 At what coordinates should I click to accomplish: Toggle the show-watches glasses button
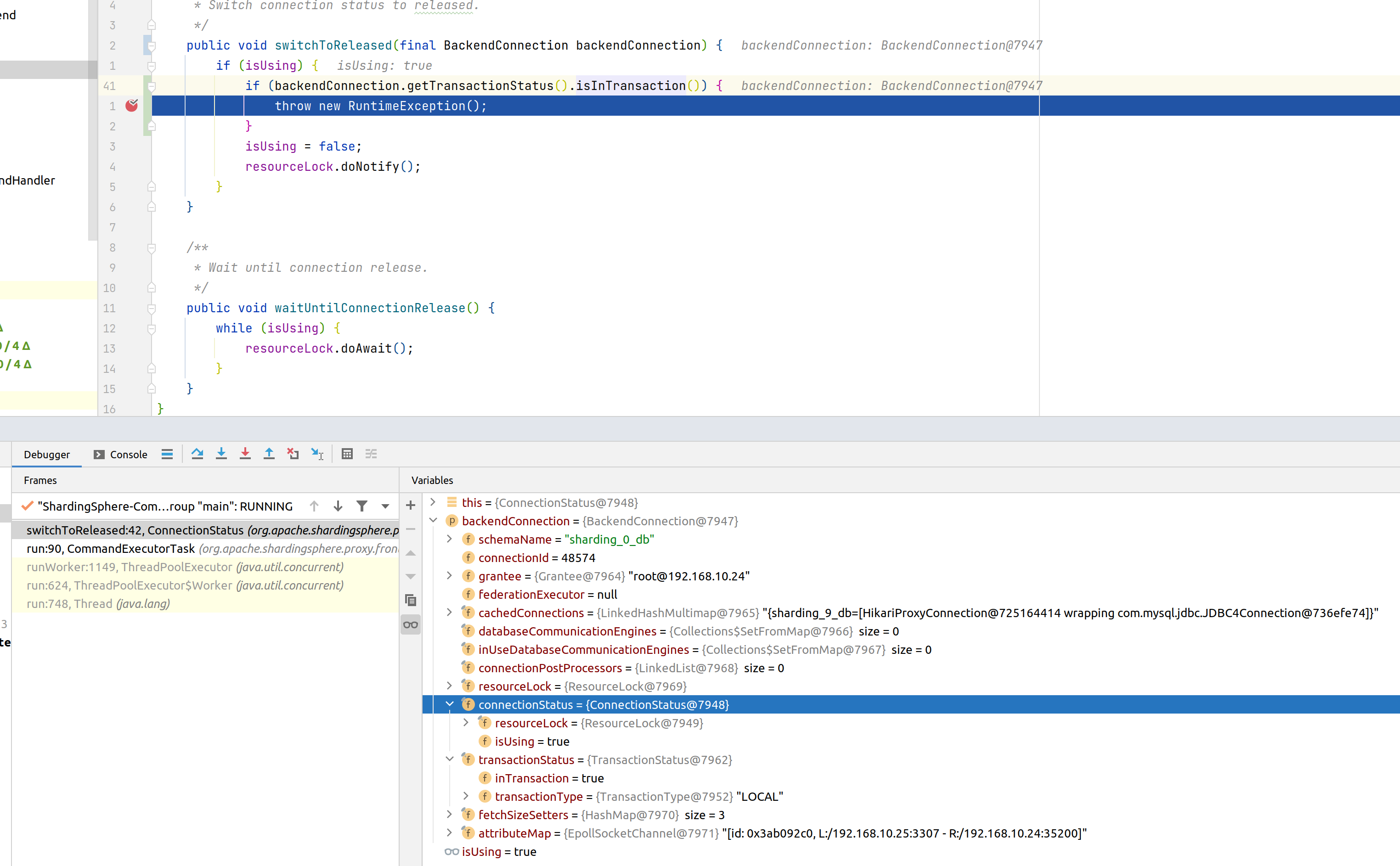410,625
